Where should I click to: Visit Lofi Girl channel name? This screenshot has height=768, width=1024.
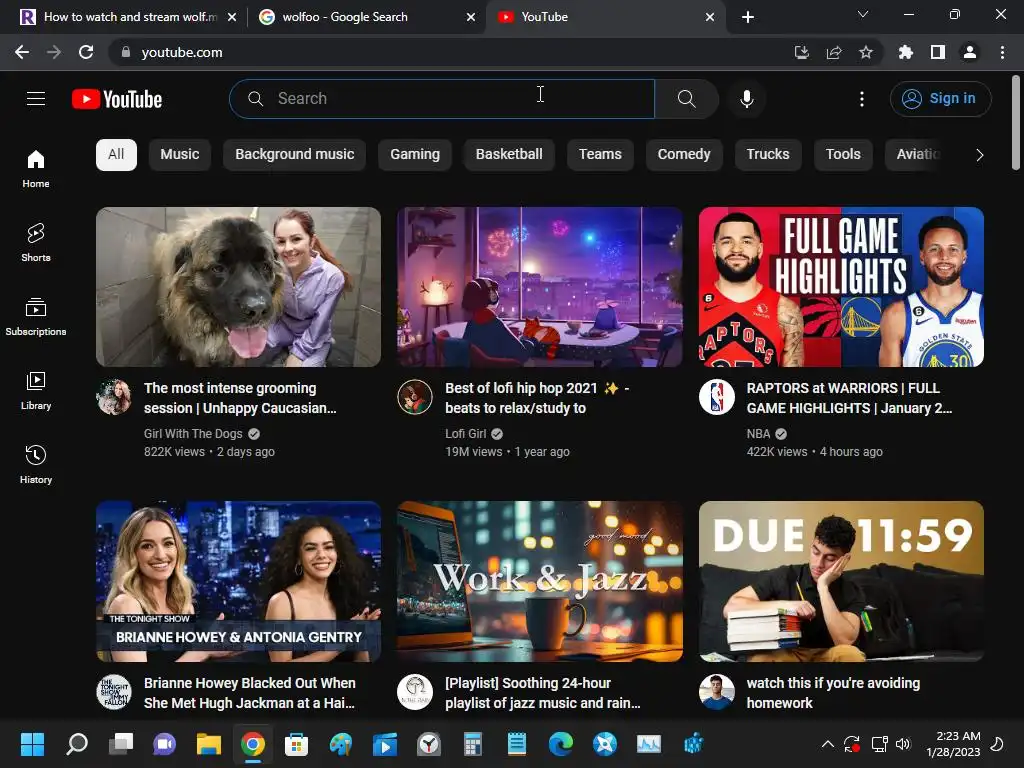[466, 434]
